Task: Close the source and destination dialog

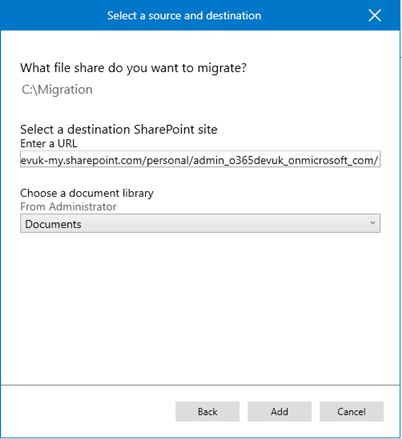Action: pyautogui.click(x=375, y=15)
